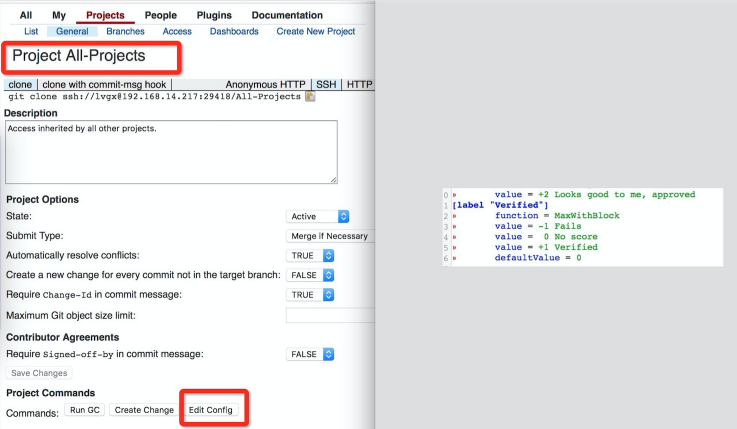Copy the git clone command via clipboard icon

click(310, 97)
